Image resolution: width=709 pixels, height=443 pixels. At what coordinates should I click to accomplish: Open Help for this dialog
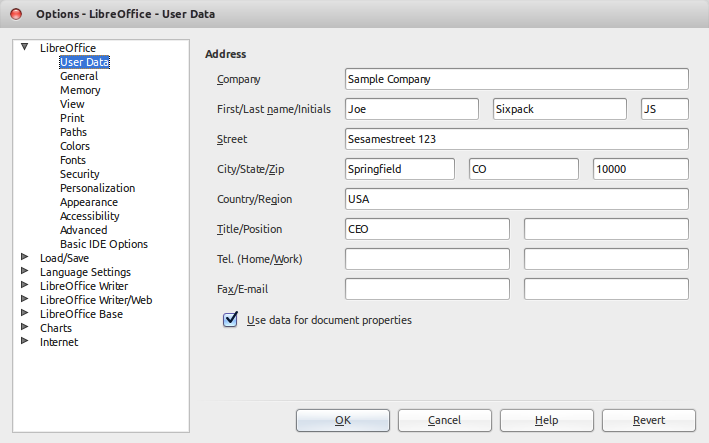[x=547, y=420]
